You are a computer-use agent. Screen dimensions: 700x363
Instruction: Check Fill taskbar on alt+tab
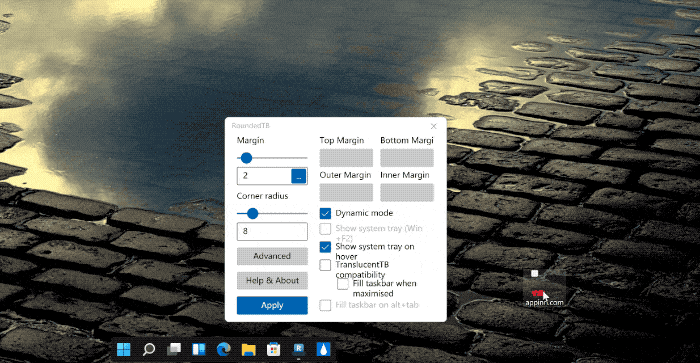[325, 305]
